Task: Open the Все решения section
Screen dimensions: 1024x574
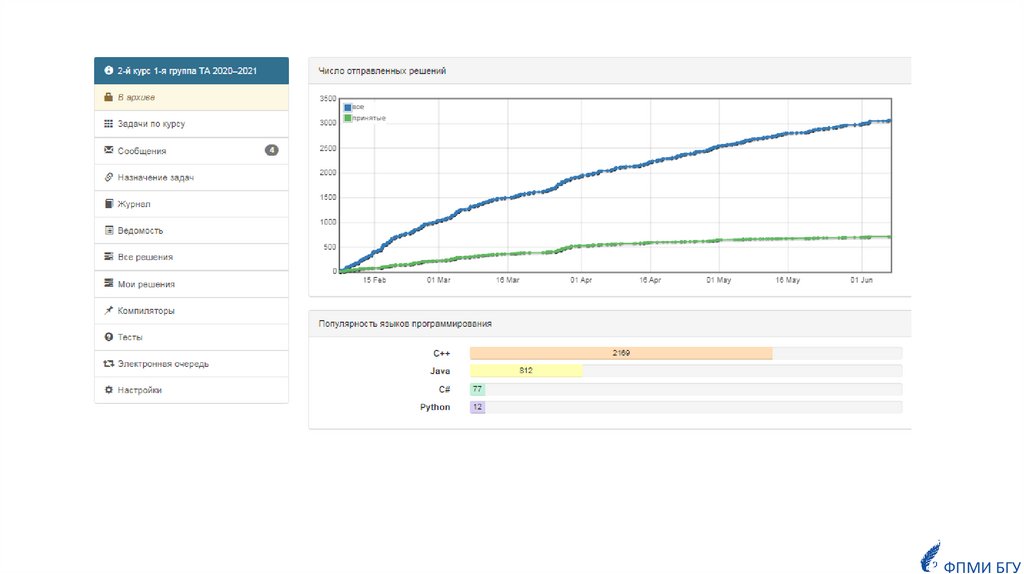Action: (x=145, y=257)
